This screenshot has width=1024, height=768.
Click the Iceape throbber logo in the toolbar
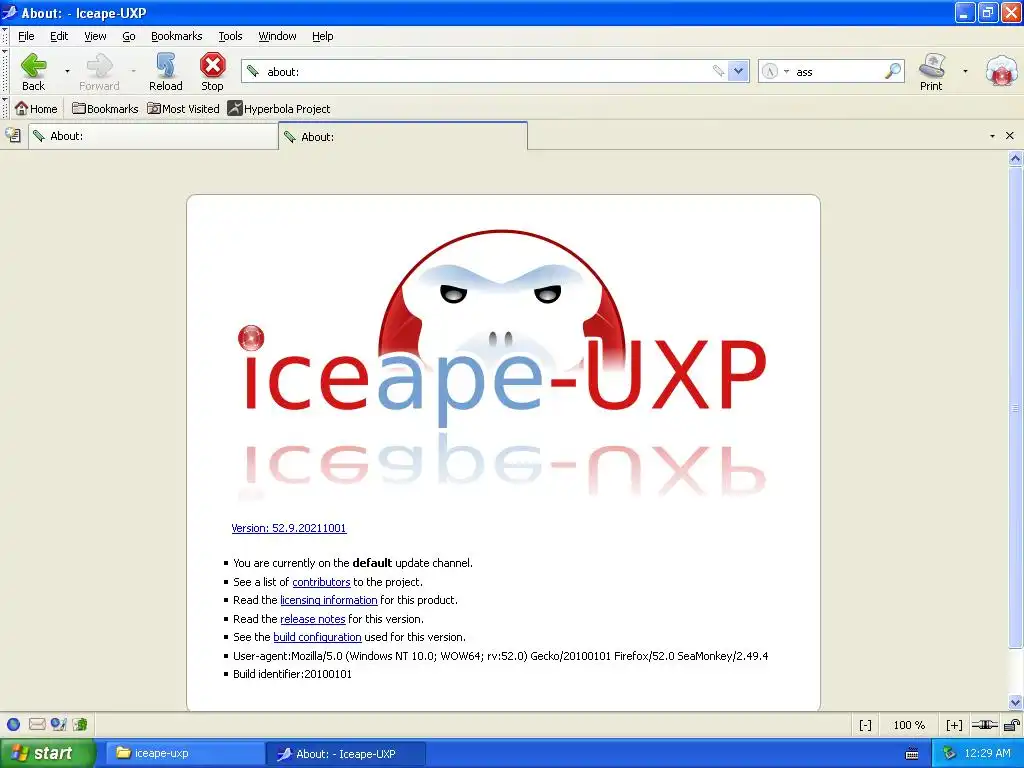click(x=1001, y=71)
